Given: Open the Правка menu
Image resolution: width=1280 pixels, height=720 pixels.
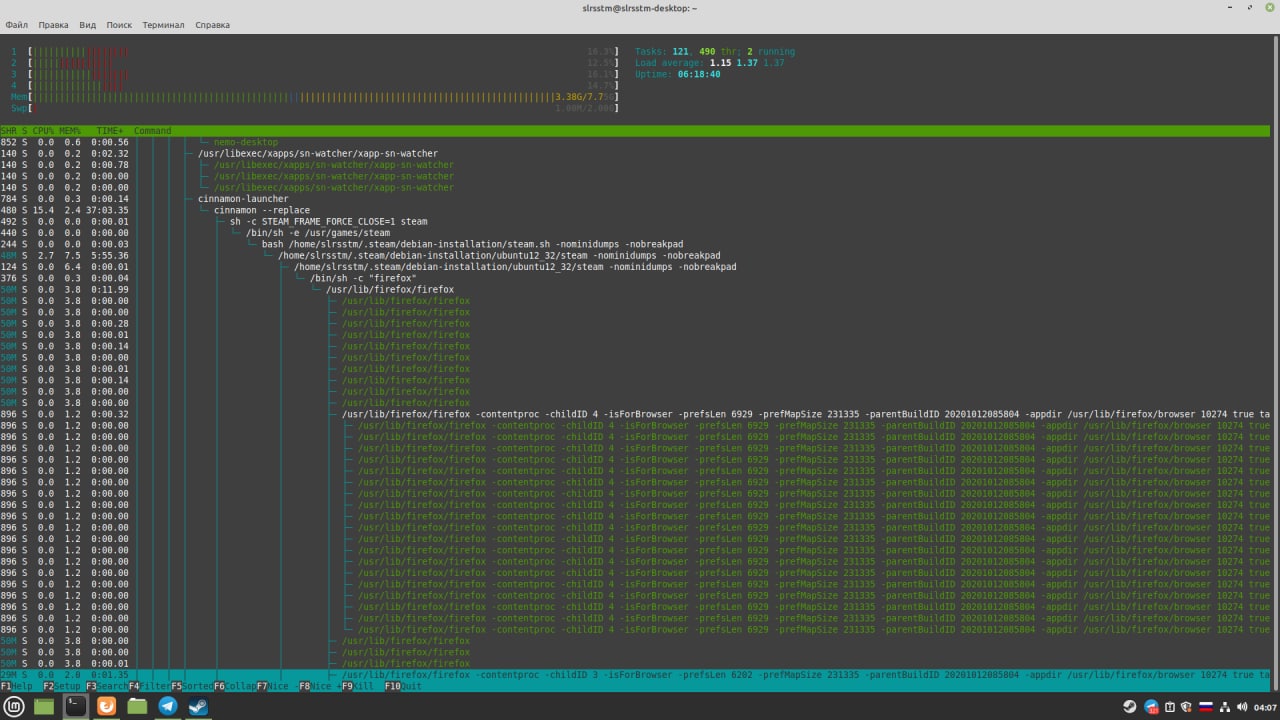Looking at the screenshot, I should [53, 24].
